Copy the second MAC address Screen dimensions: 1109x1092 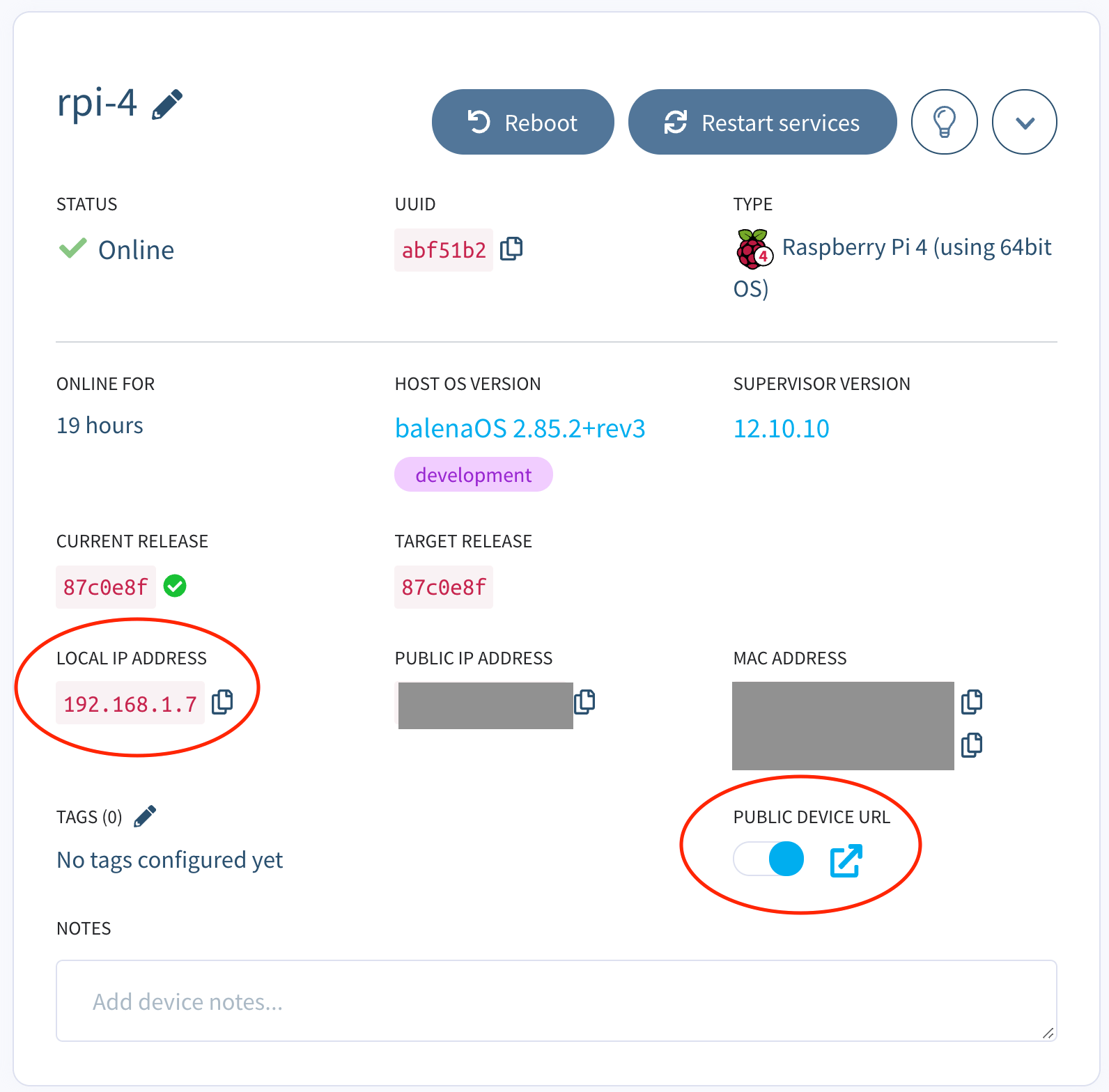pyautogui.click(x=971, y=745)
